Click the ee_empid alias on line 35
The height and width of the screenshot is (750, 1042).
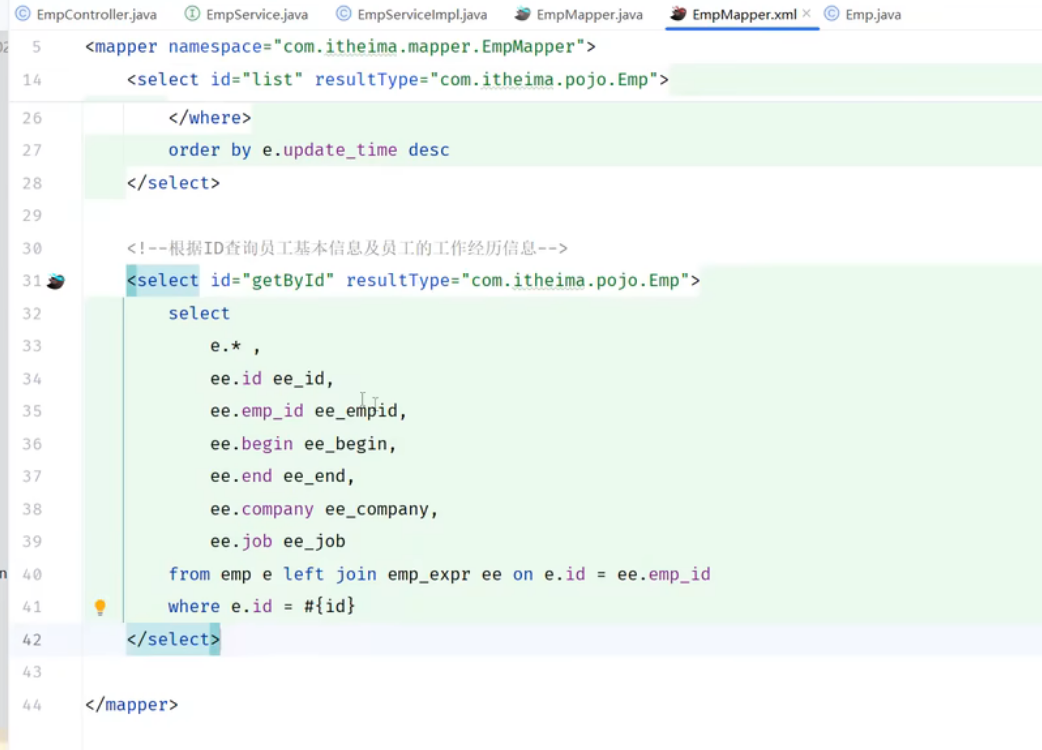pyautogui.click(x=356, y=411)
